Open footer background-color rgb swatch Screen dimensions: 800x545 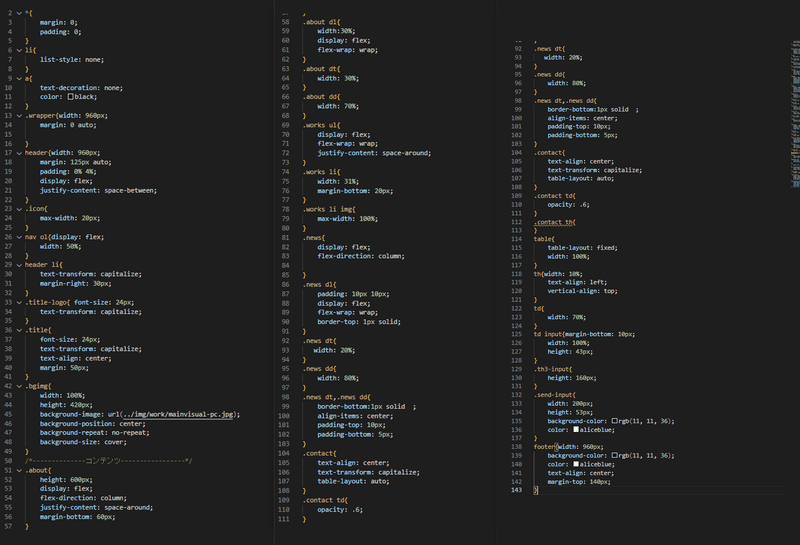(x=614, y=455)
